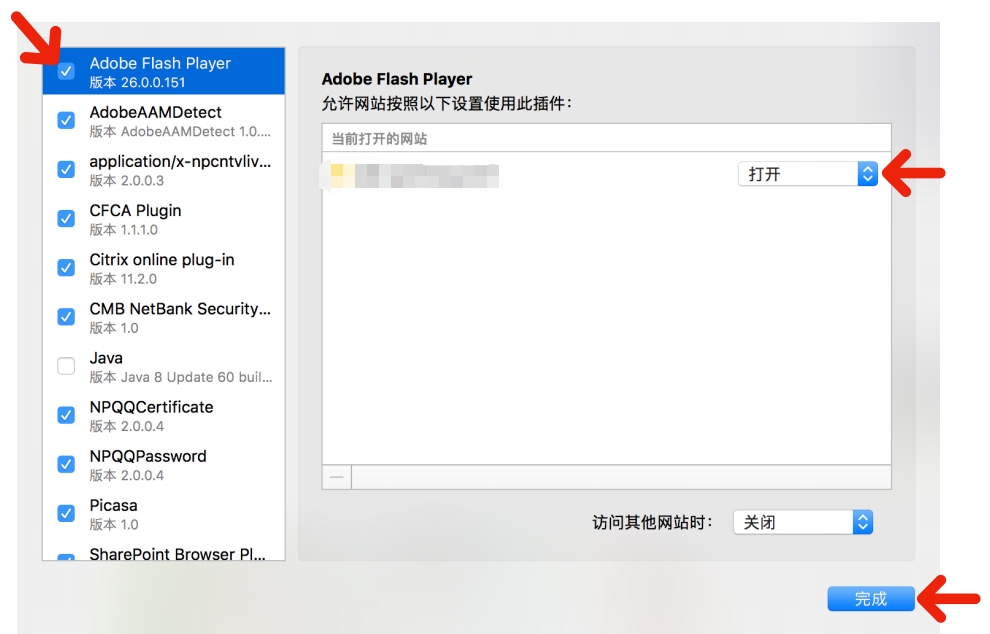Image resolution: width=990 pixels, height=634 pixels.
Task: Enable the Java plug-in
Action: pos(66,366)
